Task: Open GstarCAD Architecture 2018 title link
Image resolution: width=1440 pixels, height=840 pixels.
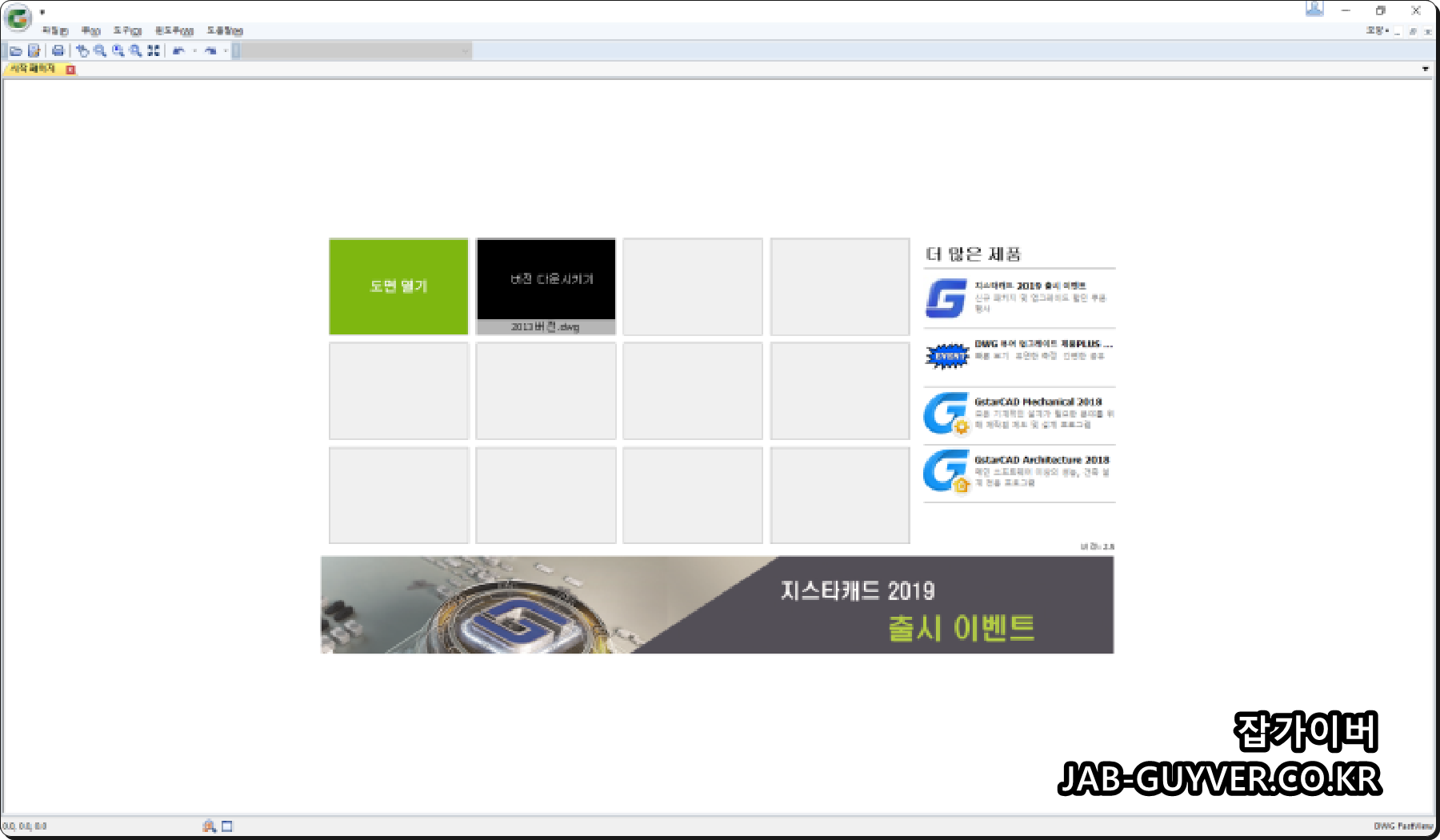Action: (x=1042, y=460)
